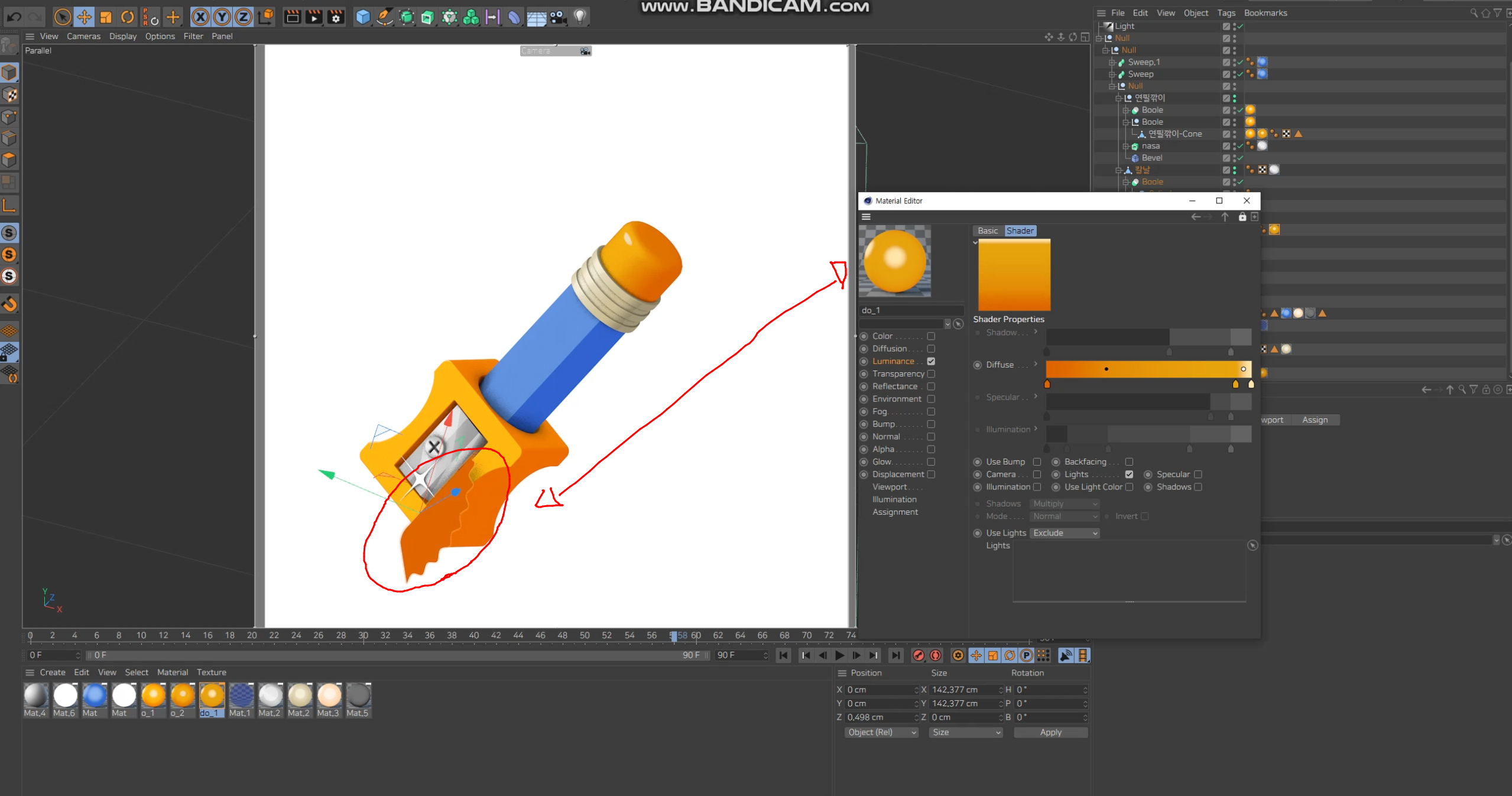Click the Enable Snap icon in left sidebar
Screen dimensions: 1512x796
tap(9, 304)
